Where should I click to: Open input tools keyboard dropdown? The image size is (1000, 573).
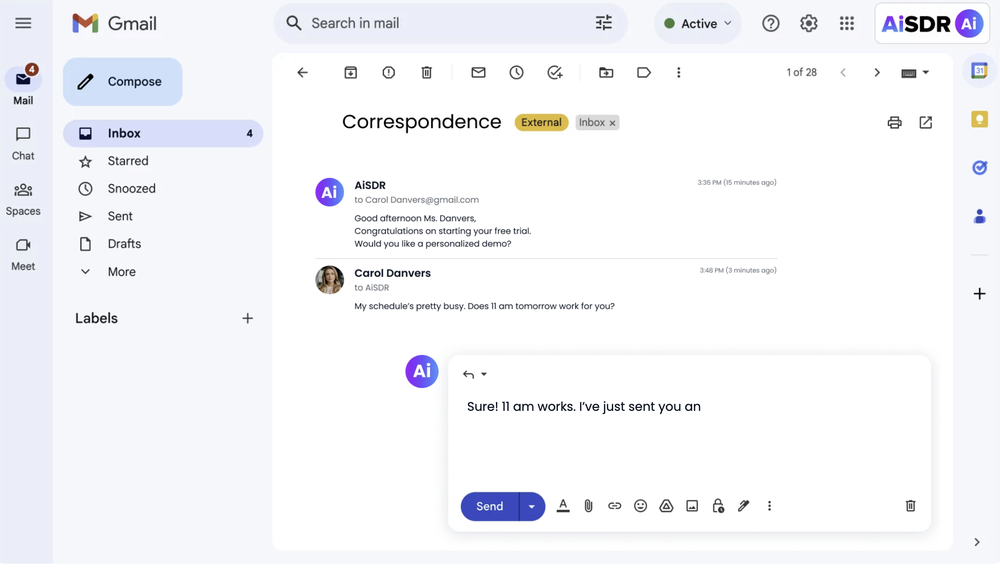[915, 73]
